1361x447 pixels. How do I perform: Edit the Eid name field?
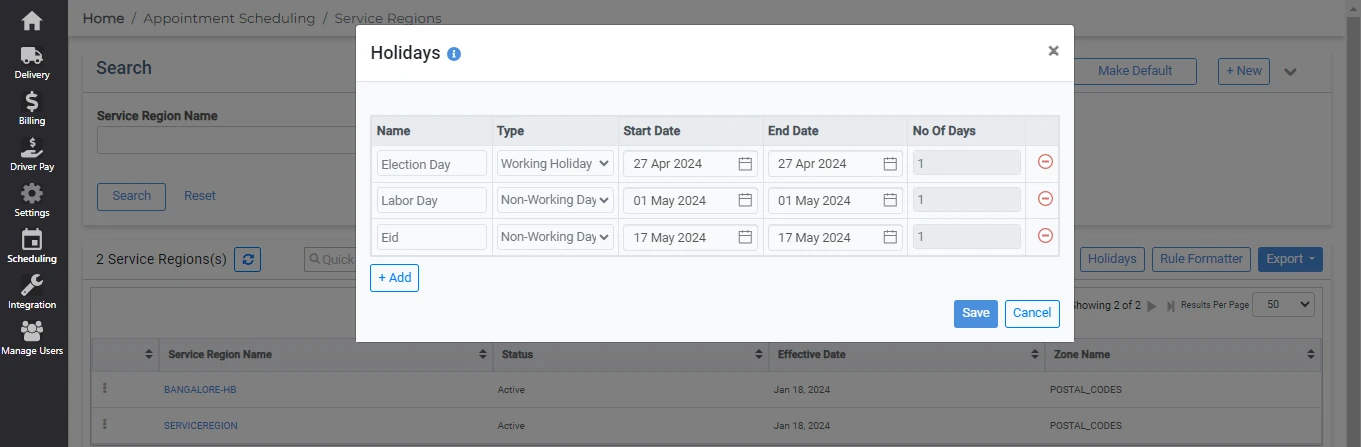(x=431, y=237)
